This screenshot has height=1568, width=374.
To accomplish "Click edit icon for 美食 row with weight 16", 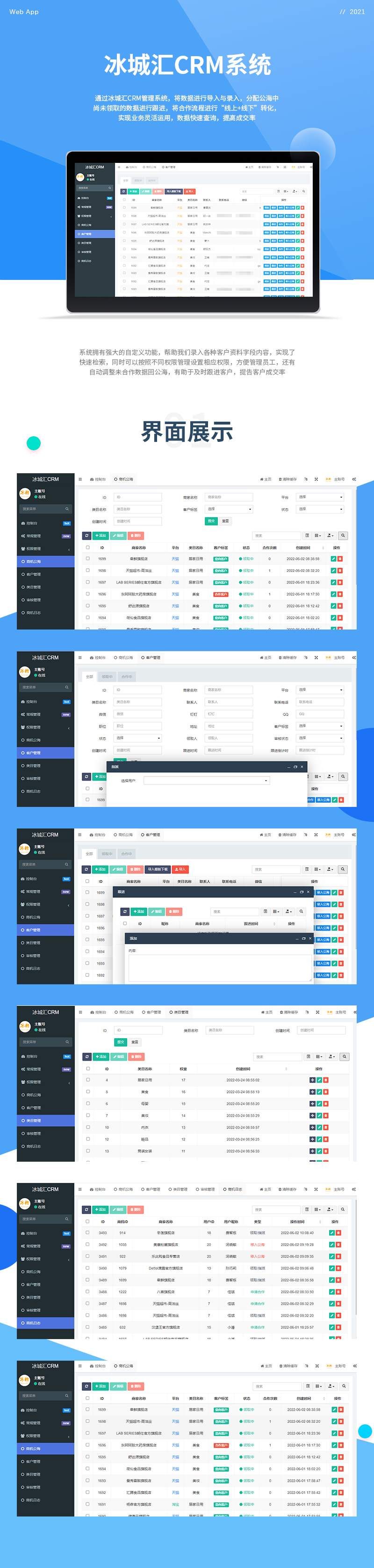I will click(x=319, y=1092).
